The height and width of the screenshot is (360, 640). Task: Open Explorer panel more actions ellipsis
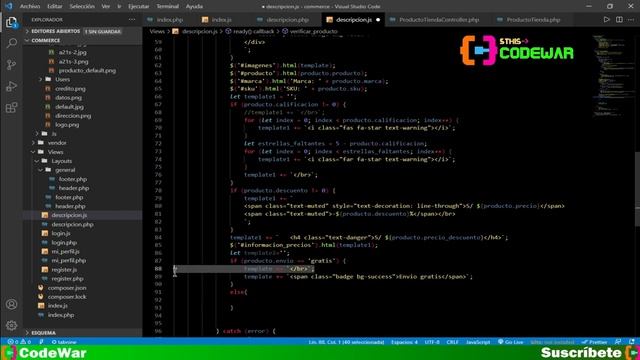(131, 20)
